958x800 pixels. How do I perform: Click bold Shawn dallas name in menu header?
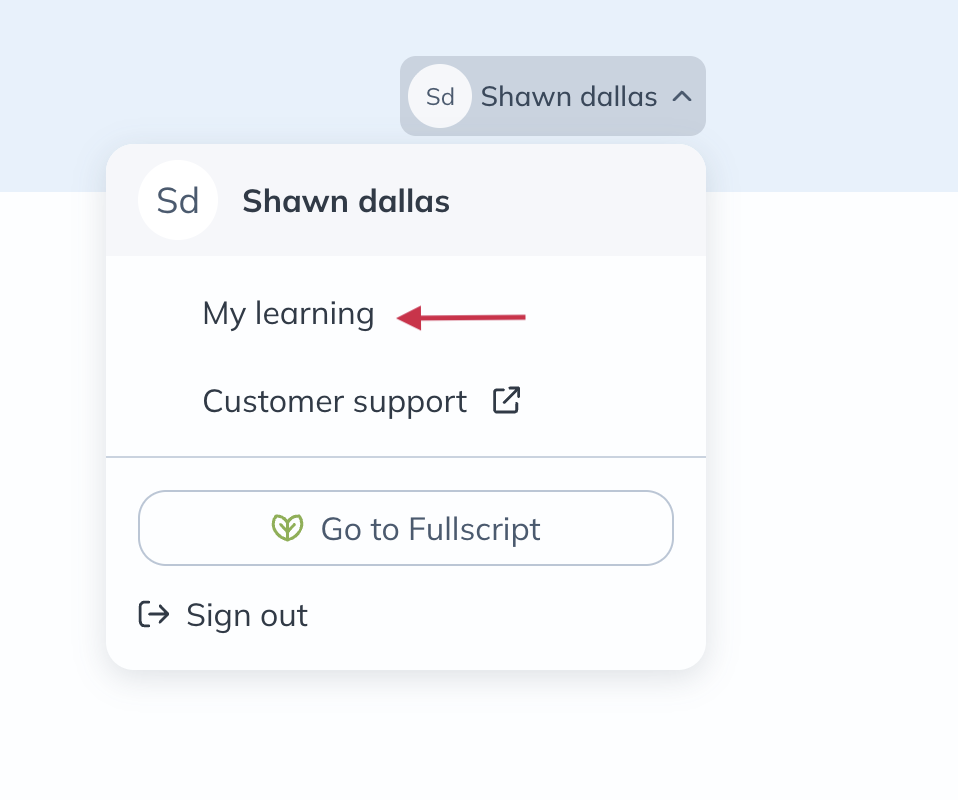coord(346,202)
